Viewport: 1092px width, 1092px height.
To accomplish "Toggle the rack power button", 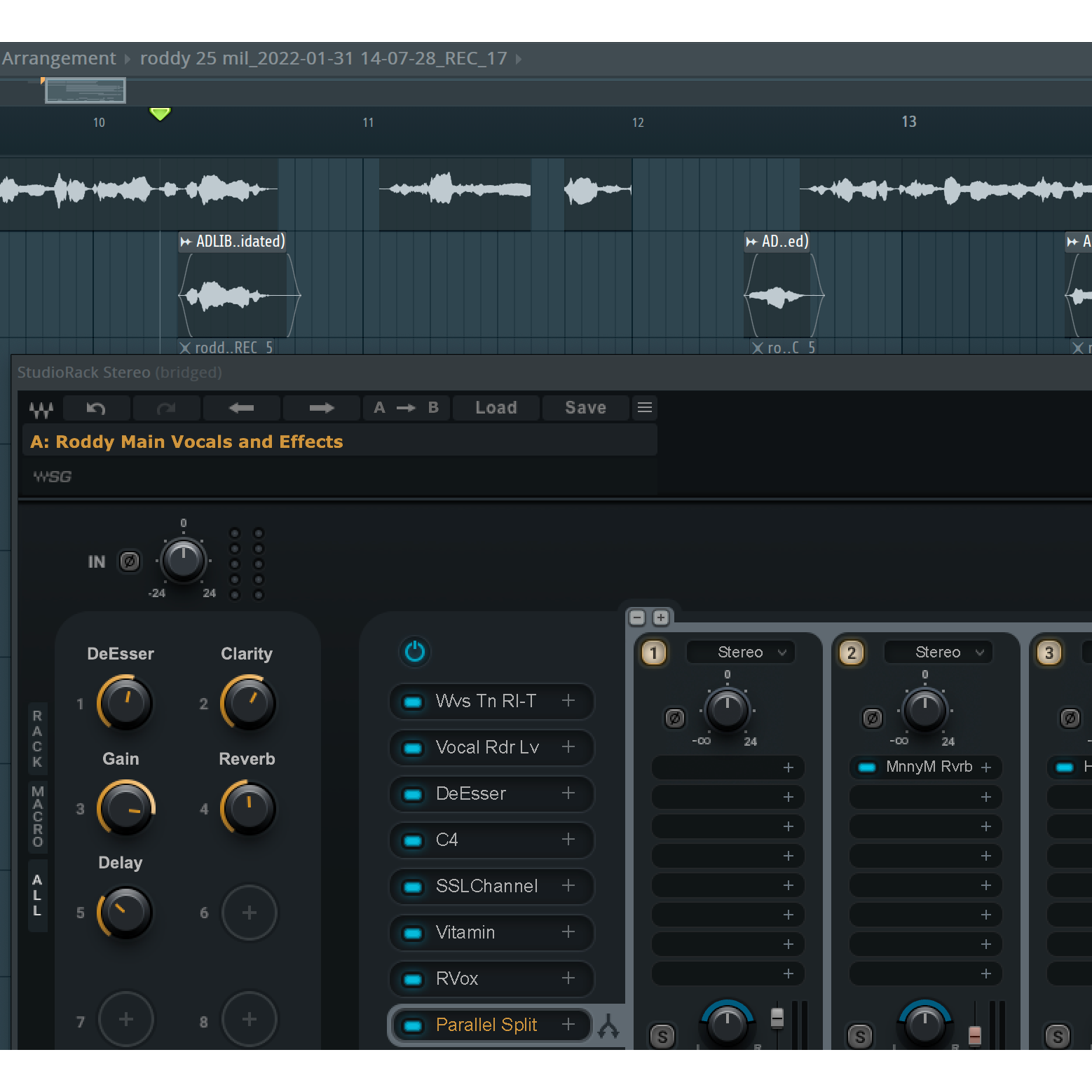I will 415,651.
